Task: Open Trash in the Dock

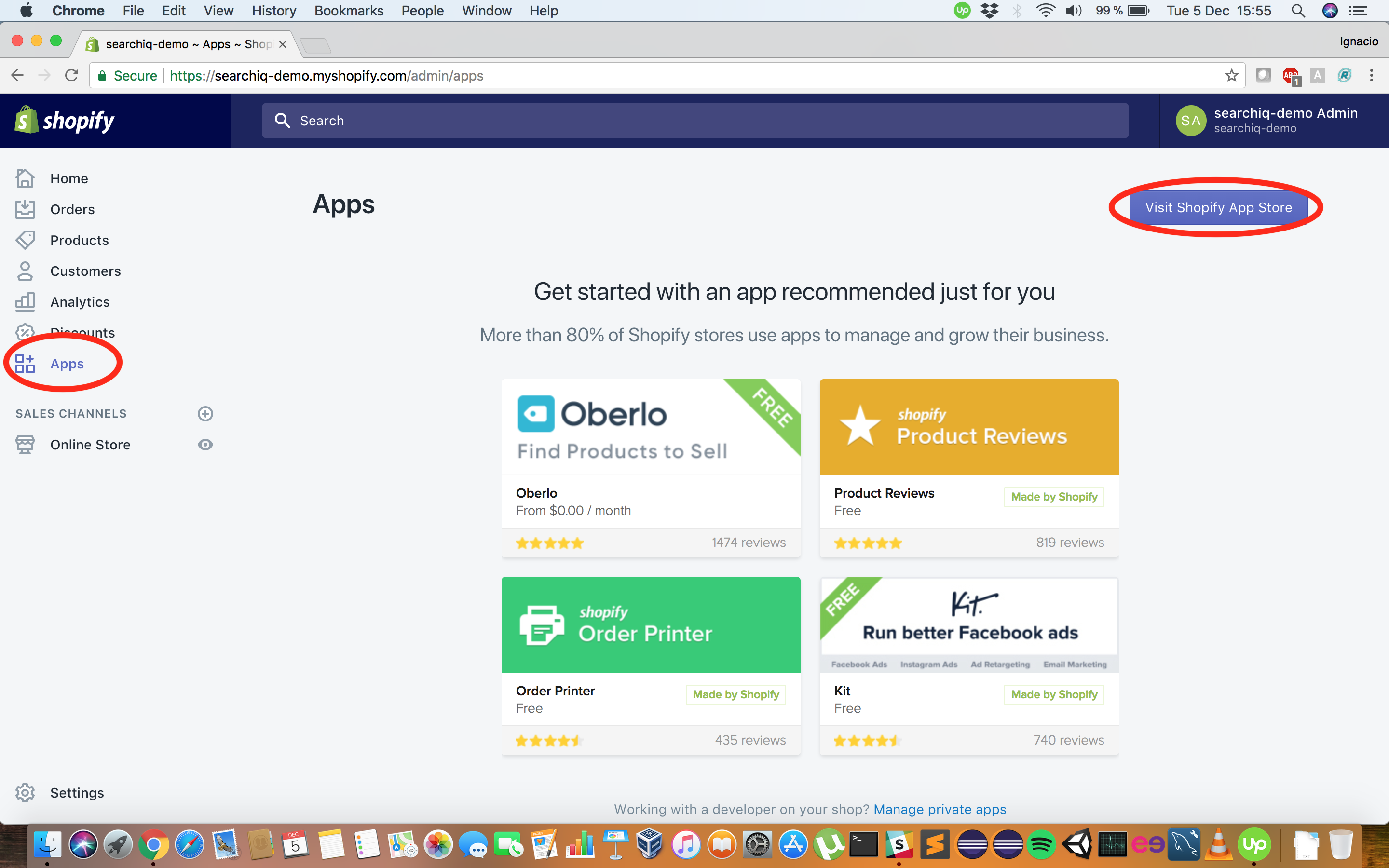Action: click(1341, 844)
